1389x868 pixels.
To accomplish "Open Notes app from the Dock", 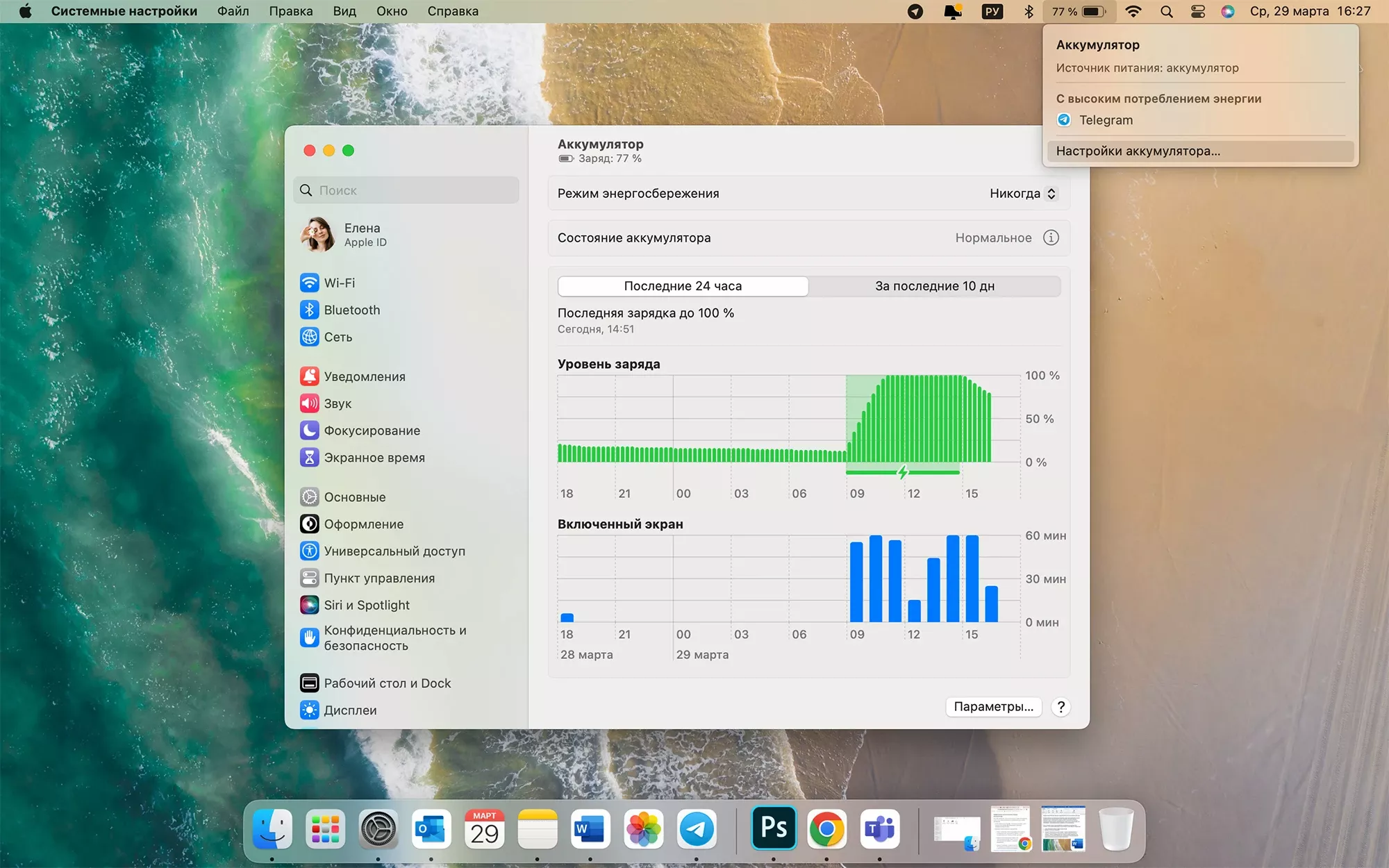I will tap(538, 829).
